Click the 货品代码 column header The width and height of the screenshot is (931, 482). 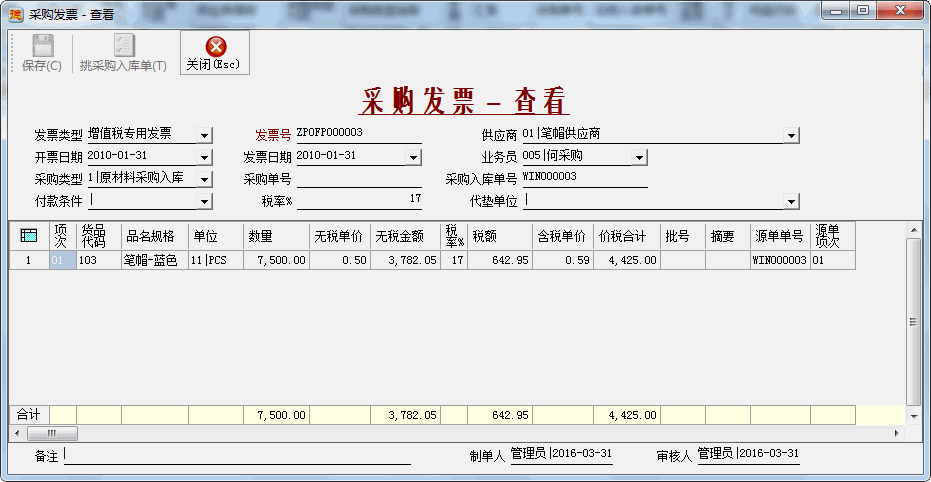point(99,236)
